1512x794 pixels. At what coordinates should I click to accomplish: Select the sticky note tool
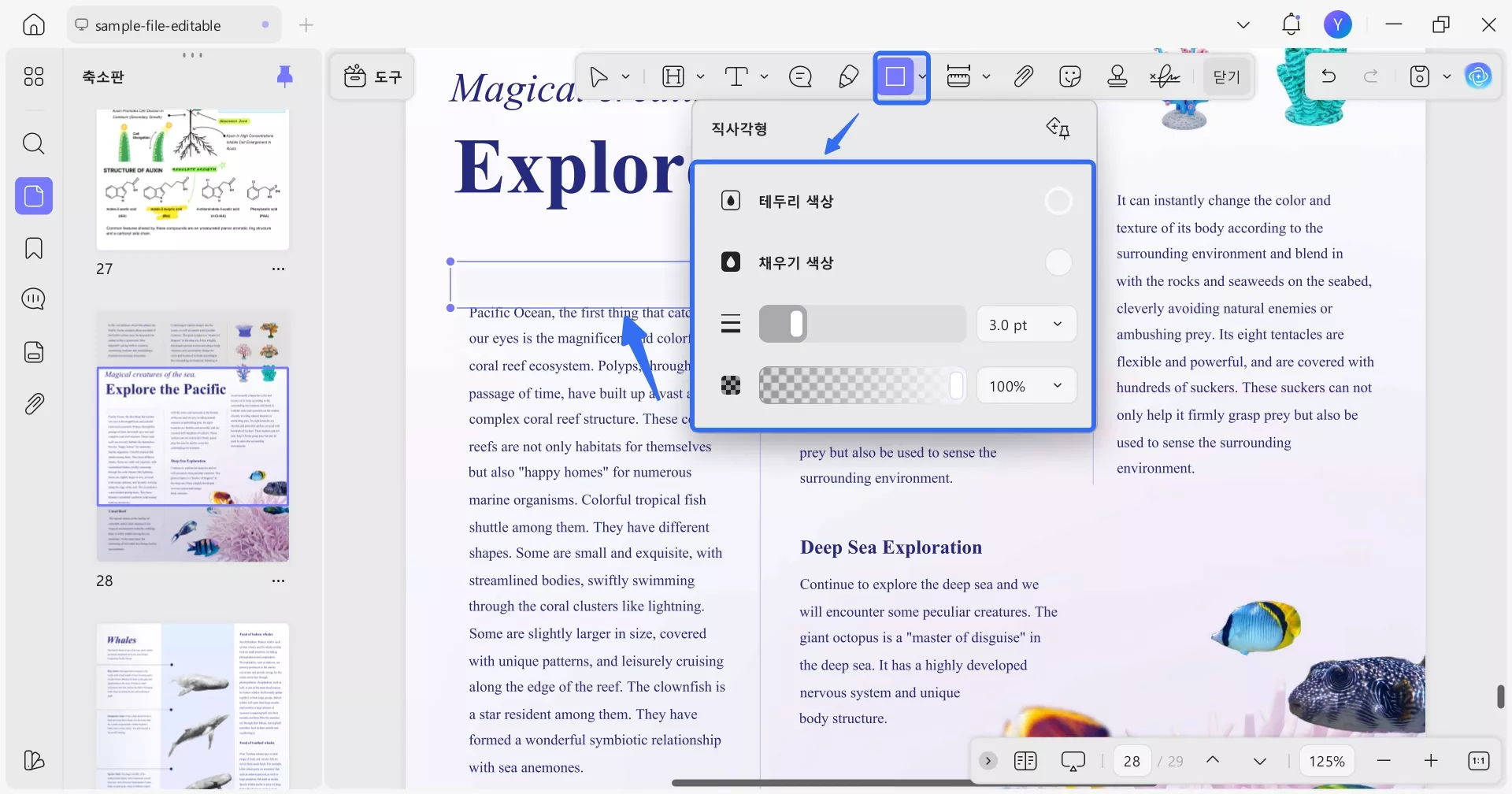tap(800, 76)
